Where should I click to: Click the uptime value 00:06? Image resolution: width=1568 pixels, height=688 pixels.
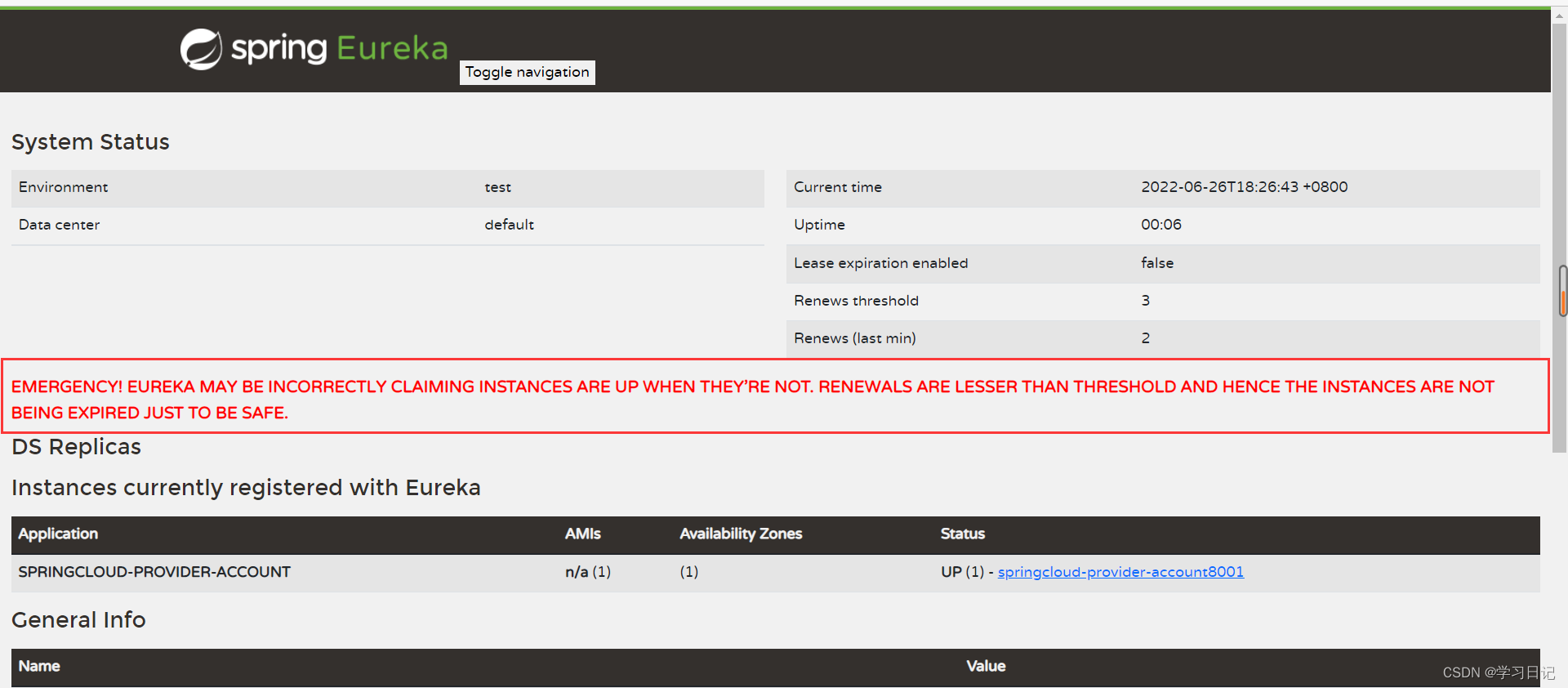[x=1161, y=225]
